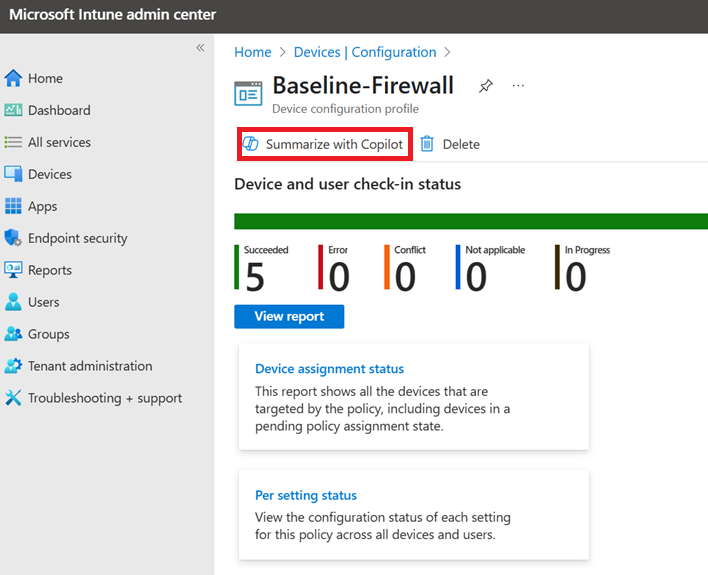Screen dimensions: 708x575
Task: Click the green check-in status bar
Action: [470, 221]
